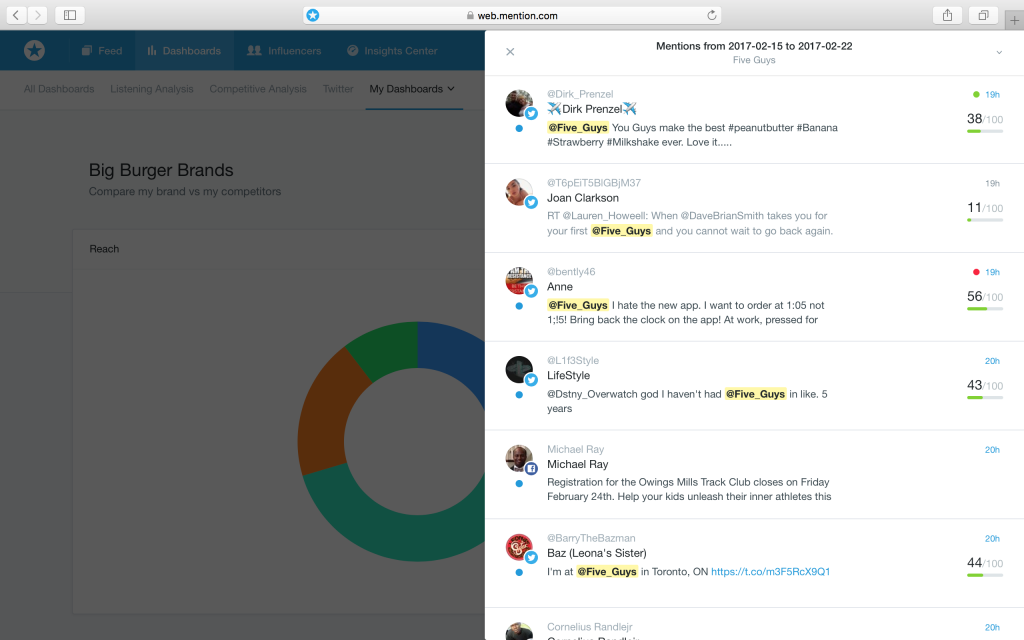Select All Dashboards sub-tab
Screen dimensions: 1024x640
point(59,89)
